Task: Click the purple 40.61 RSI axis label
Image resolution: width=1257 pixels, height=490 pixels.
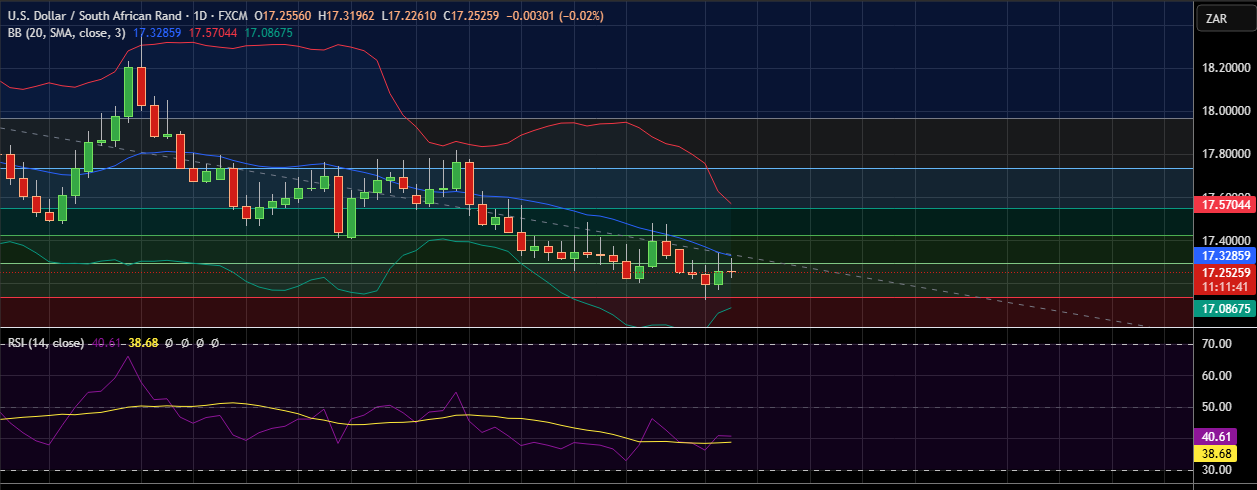Action: [x=1216, y=437]
